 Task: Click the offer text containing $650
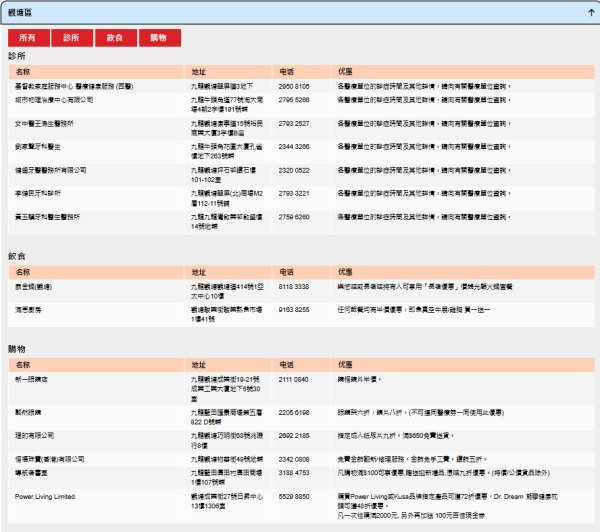pyautogui.click(x=395, y=436)
